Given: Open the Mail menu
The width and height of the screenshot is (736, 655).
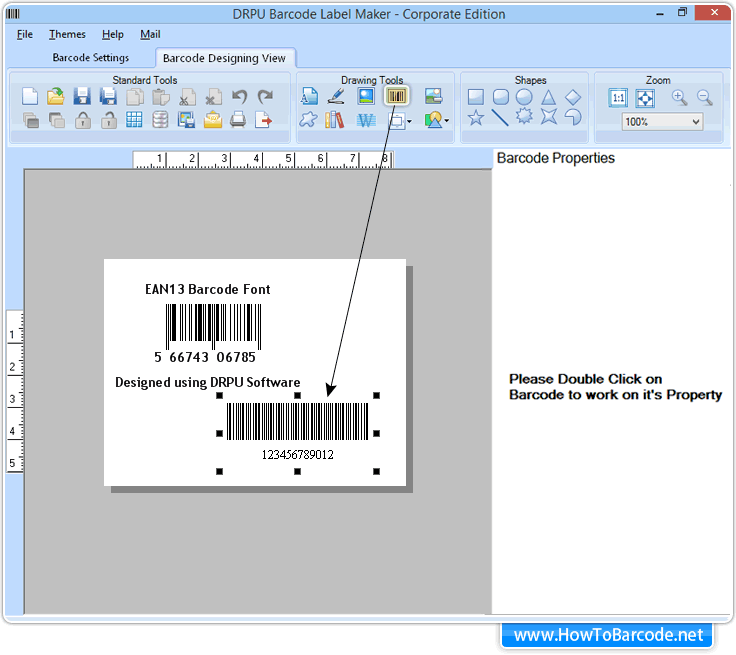Looking at the screenshot, I should click(x=150, y=34).
